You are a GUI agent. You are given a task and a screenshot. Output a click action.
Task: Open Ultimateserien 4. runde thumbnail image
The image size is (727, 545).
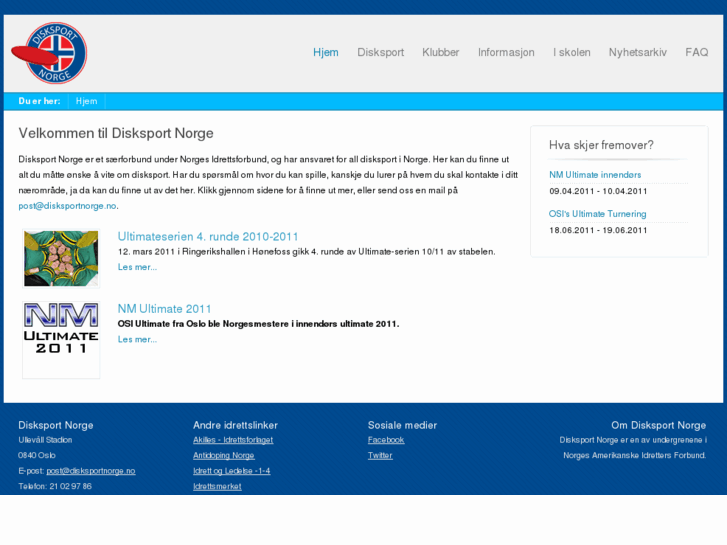61,258
